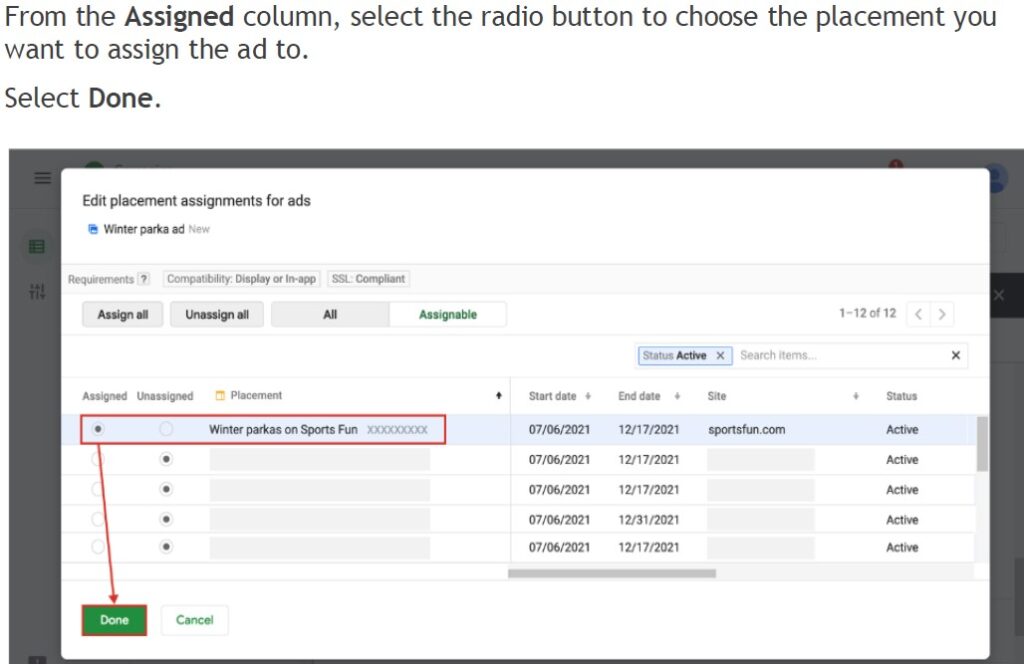Click the Unassigned column header

point(165,396)
